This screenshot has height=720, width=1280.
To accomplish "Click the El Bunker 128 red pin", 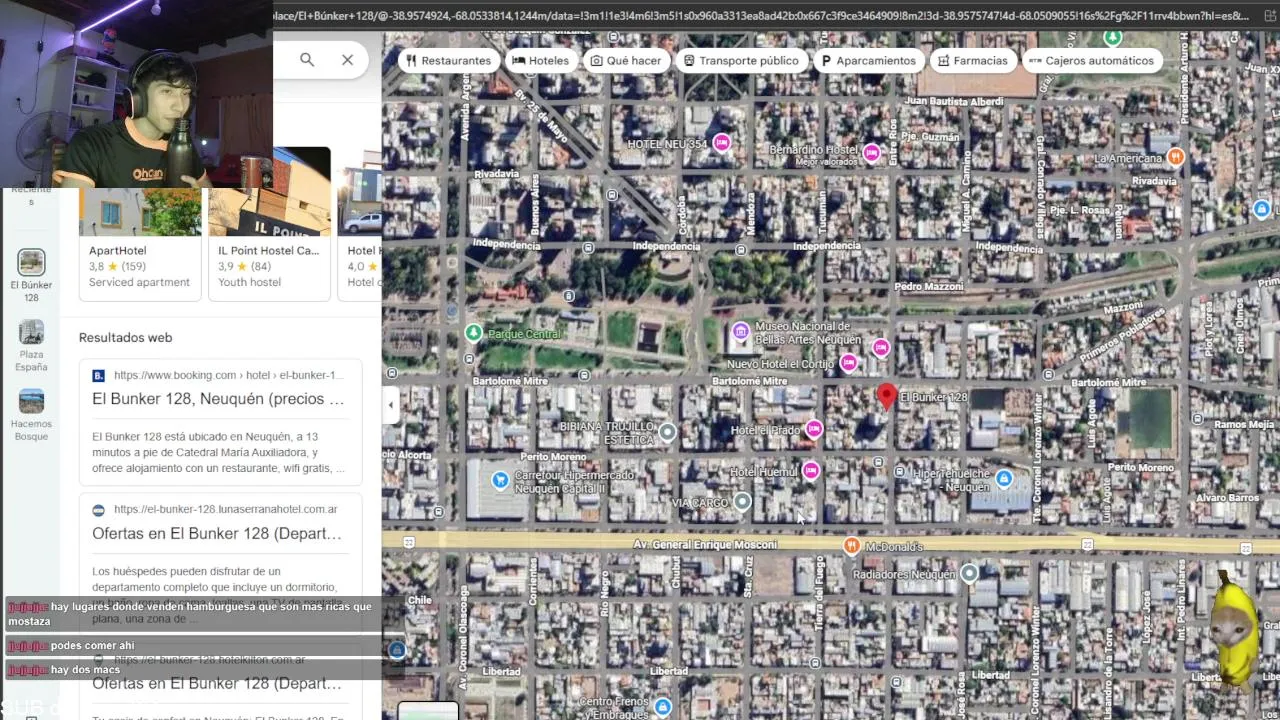I will click(886, 397).
